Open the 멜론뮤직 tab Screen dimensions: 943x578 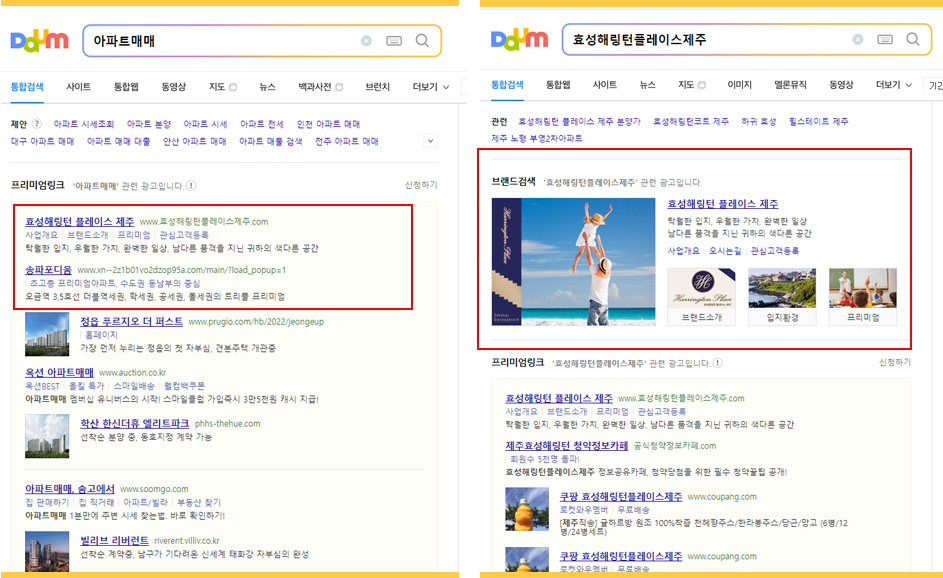coord(790,85)
